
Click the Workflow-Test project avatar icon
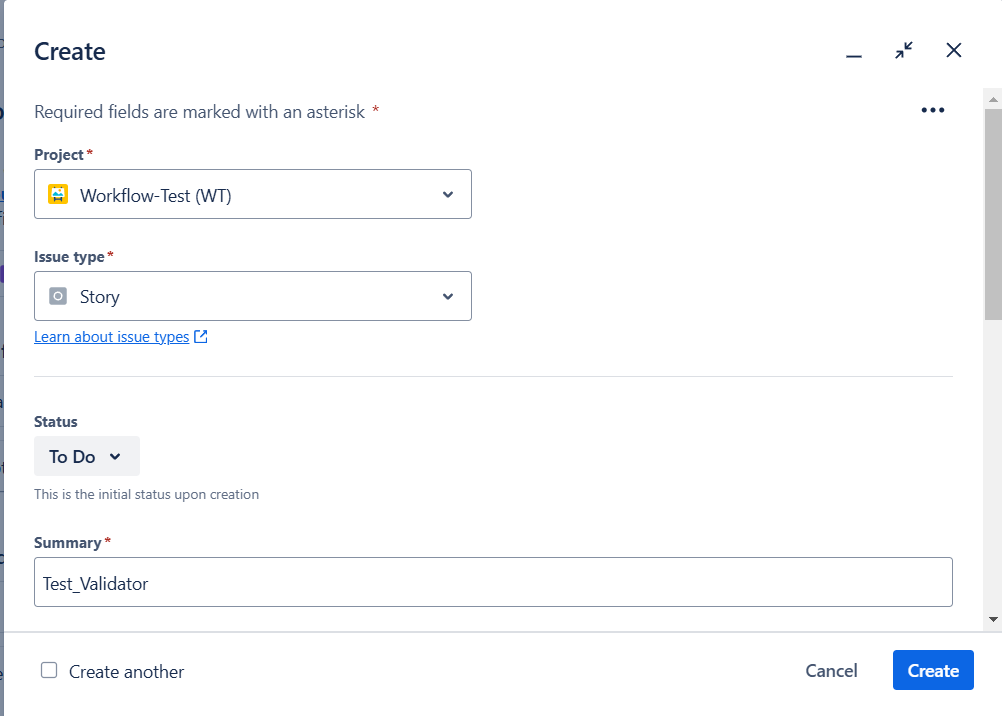point(58,195)
